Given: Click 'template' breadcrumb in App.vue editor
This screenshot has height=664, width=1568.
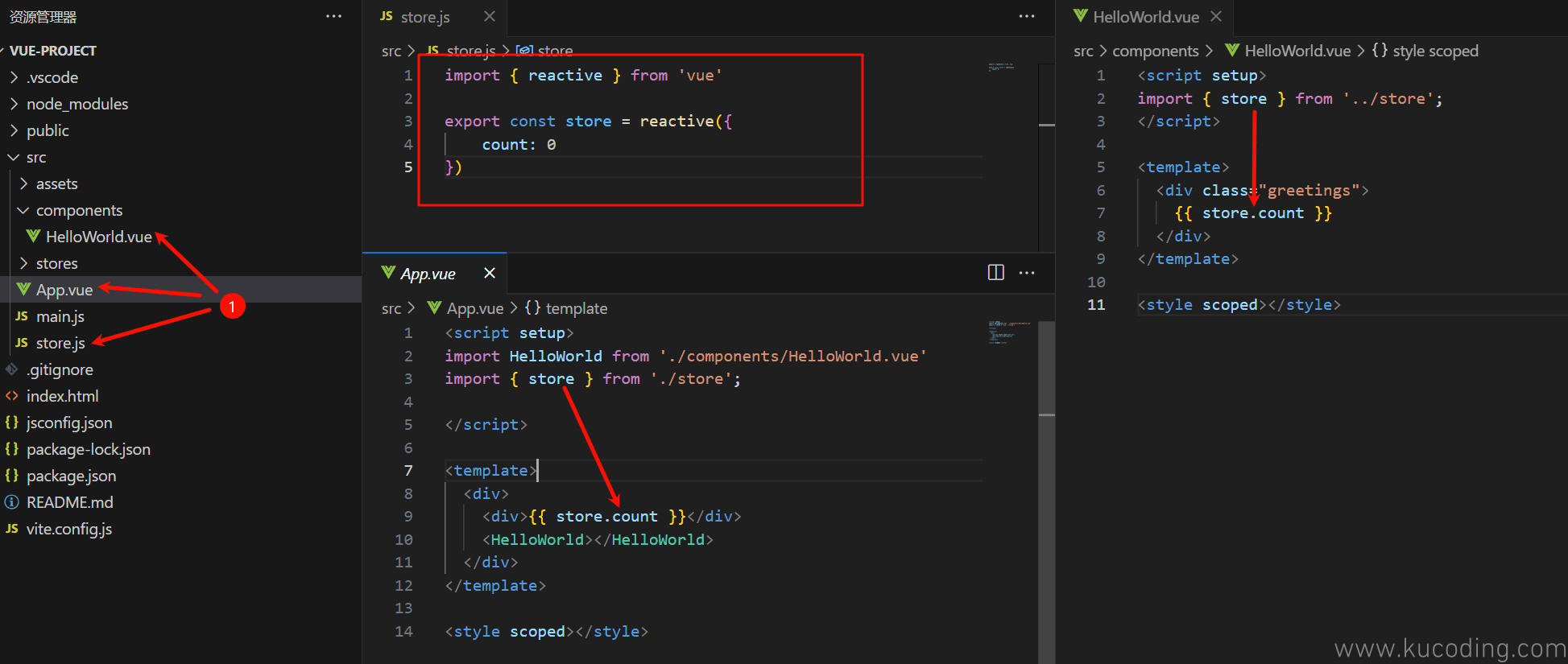Looking at the screenshot, I should [x=577, y=308].
